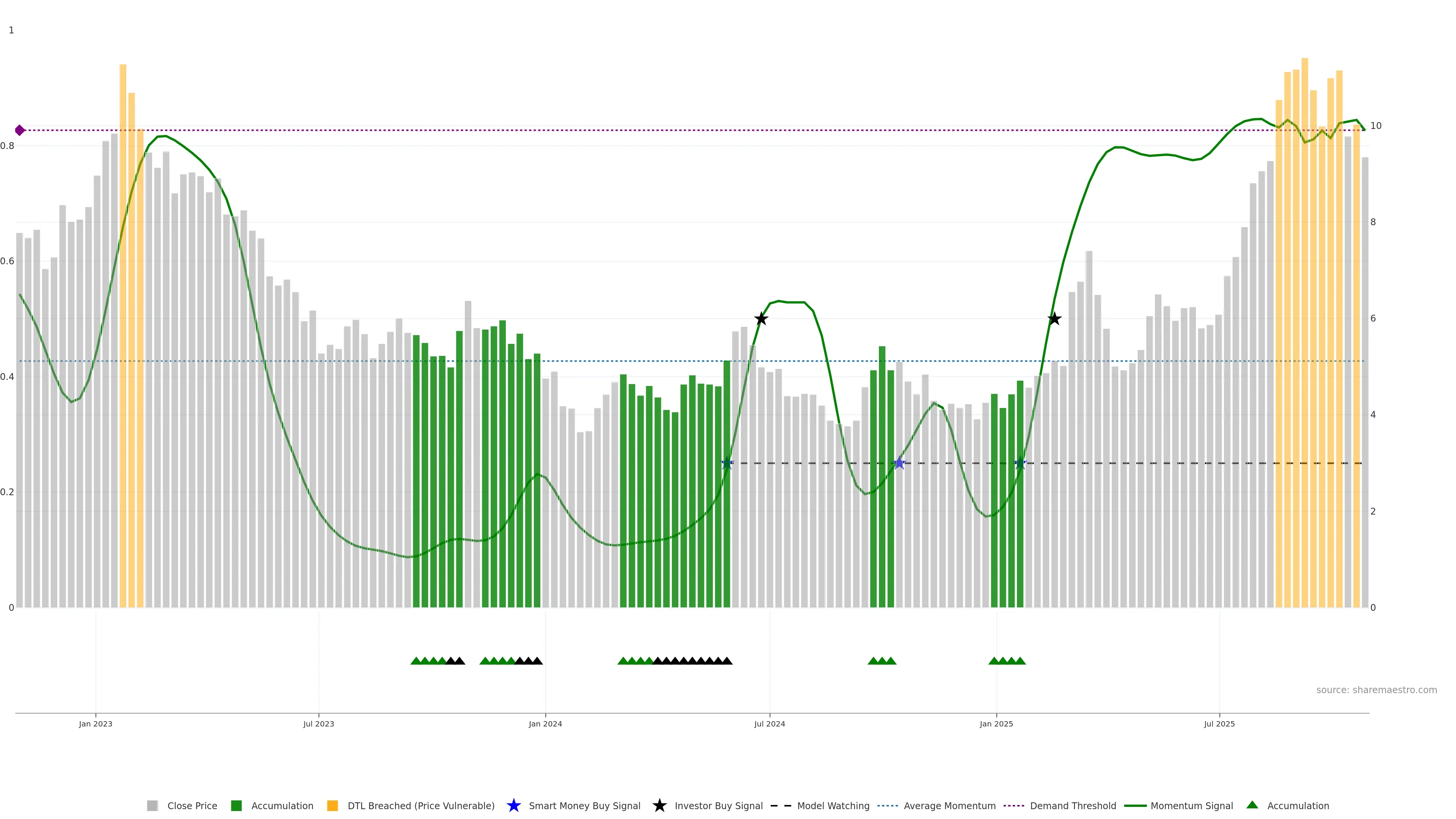Toggle the Momentum Signal legend entry

(x=1191, y=806)
